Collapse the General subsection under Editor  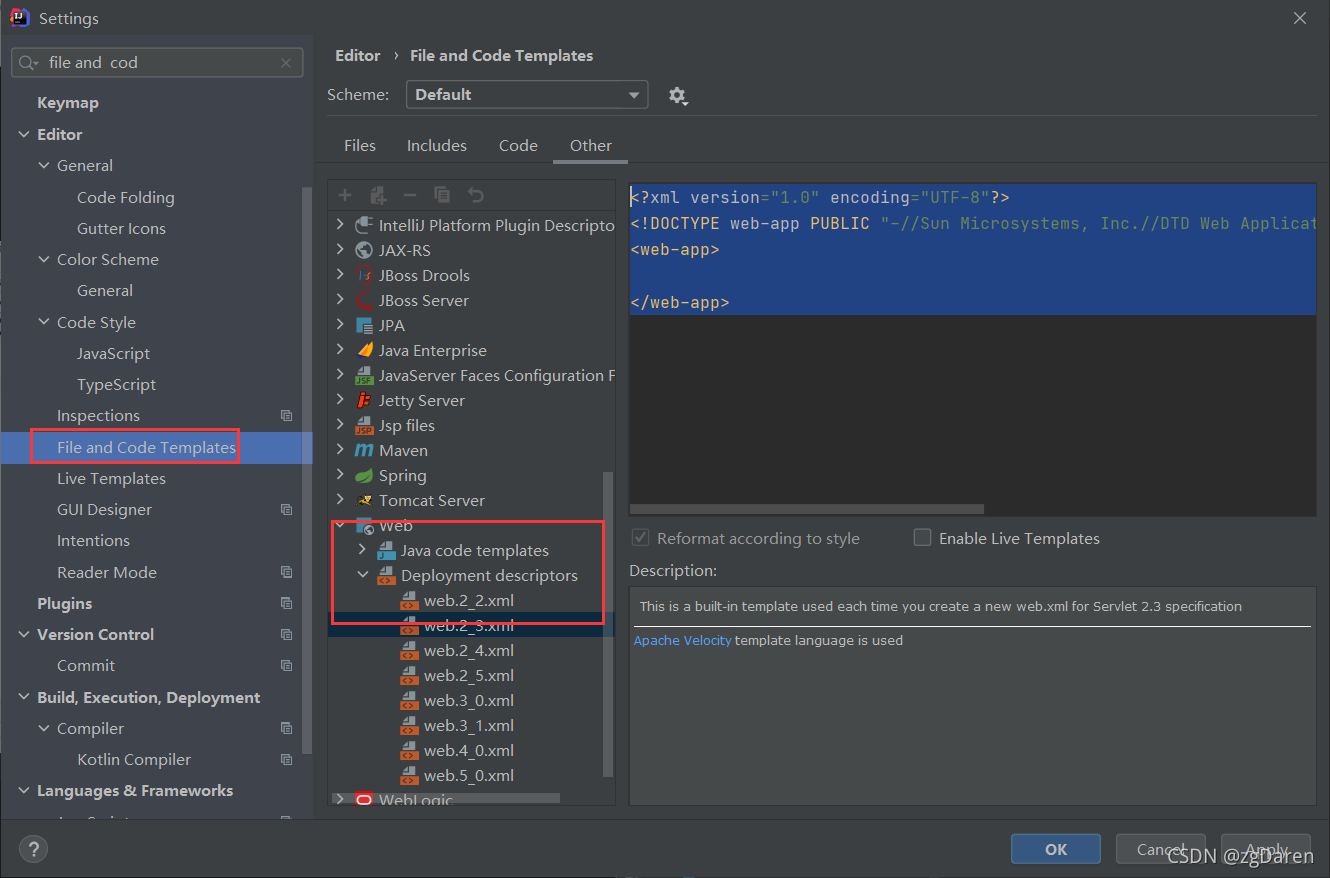click(x=44, y=166)
